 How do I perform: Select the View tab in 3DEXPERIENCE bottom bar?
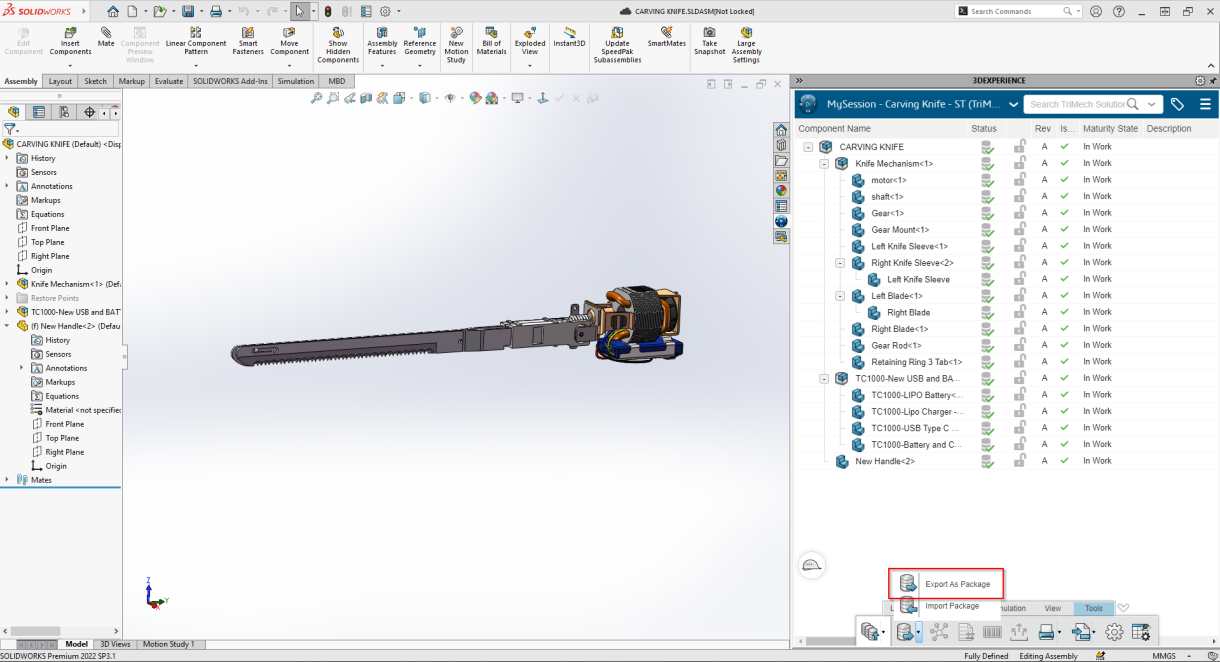pyautogui.click(x=1053, y=608)
